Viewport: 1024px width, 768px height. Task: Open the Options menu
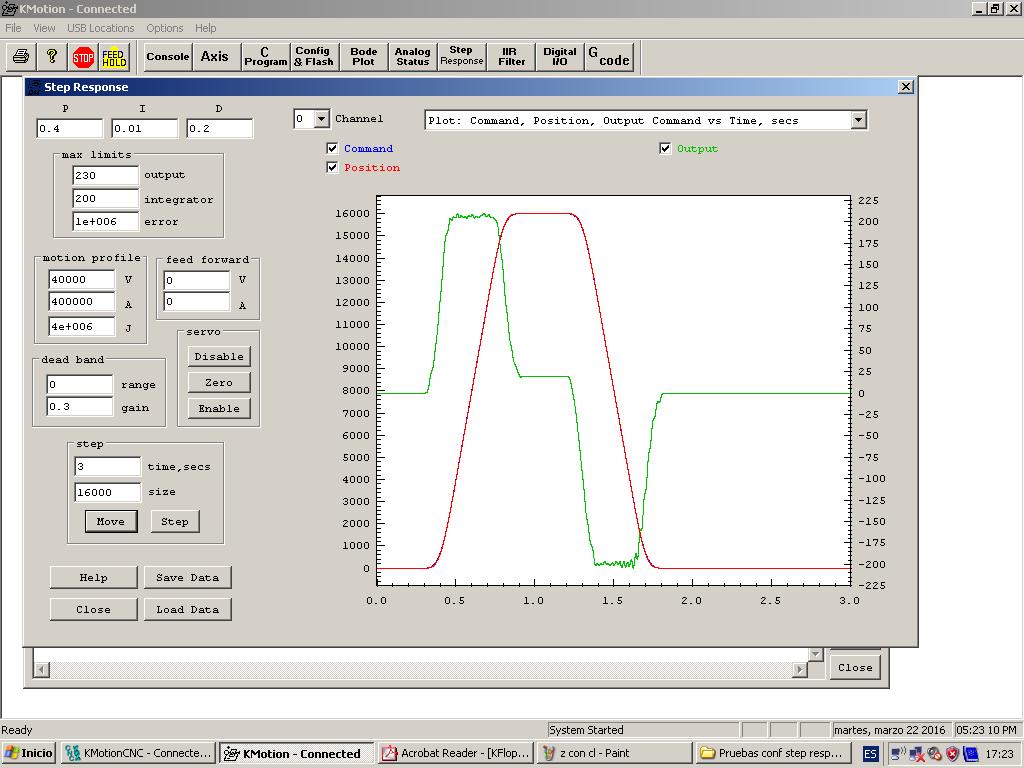165,28
